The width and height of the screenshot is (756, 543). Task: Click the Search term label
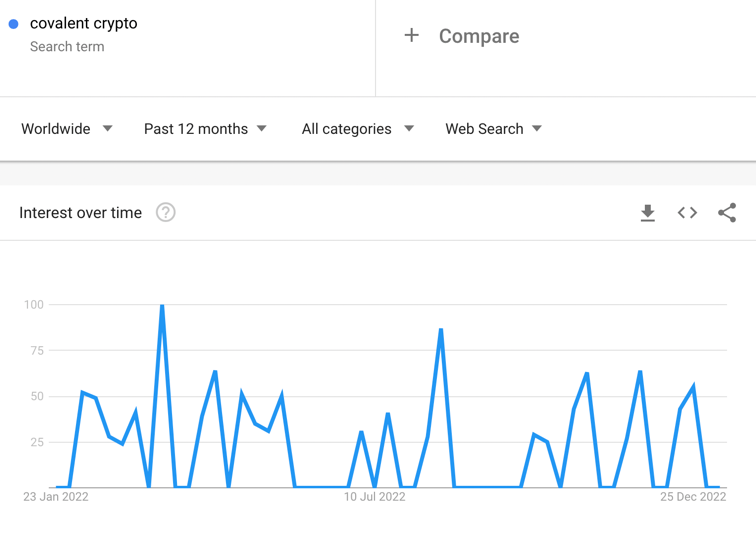coord(67,47)
